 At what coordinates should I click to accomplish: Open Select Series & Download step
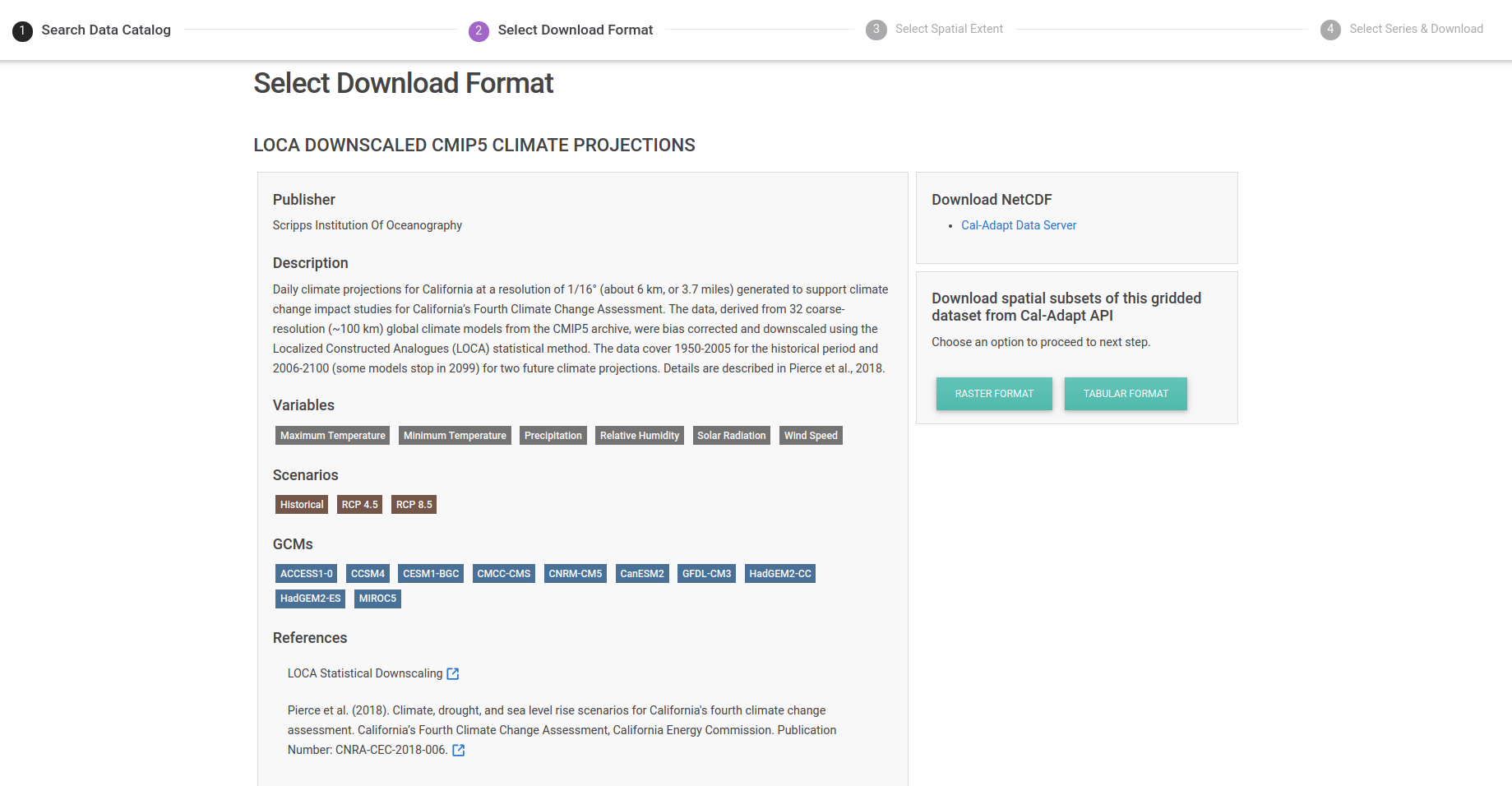tap(1416, 29)
